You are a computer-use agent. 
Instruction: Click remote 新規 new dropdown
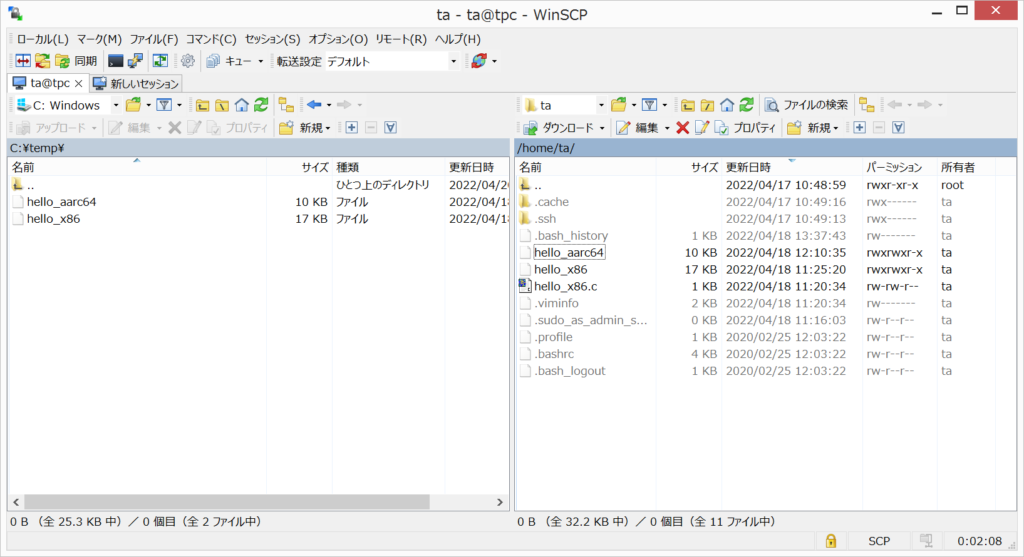pos(813,128)
